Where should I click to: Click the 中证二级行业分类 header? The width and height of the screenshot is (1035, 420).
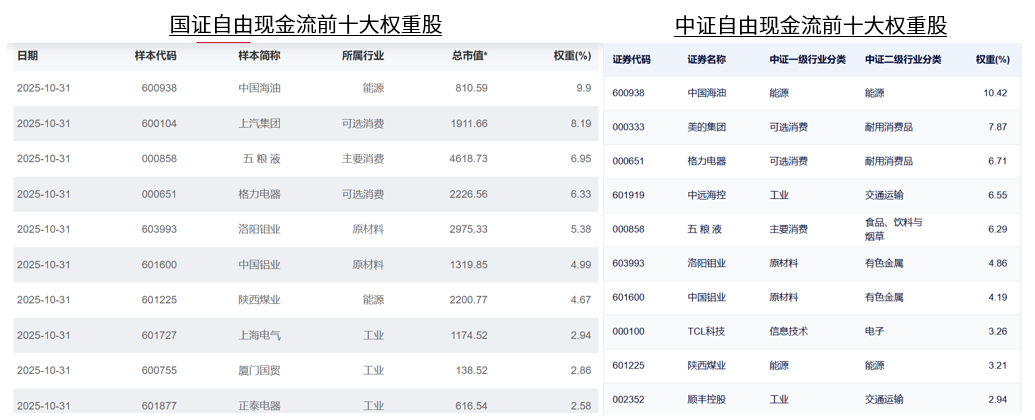[903, 60]
